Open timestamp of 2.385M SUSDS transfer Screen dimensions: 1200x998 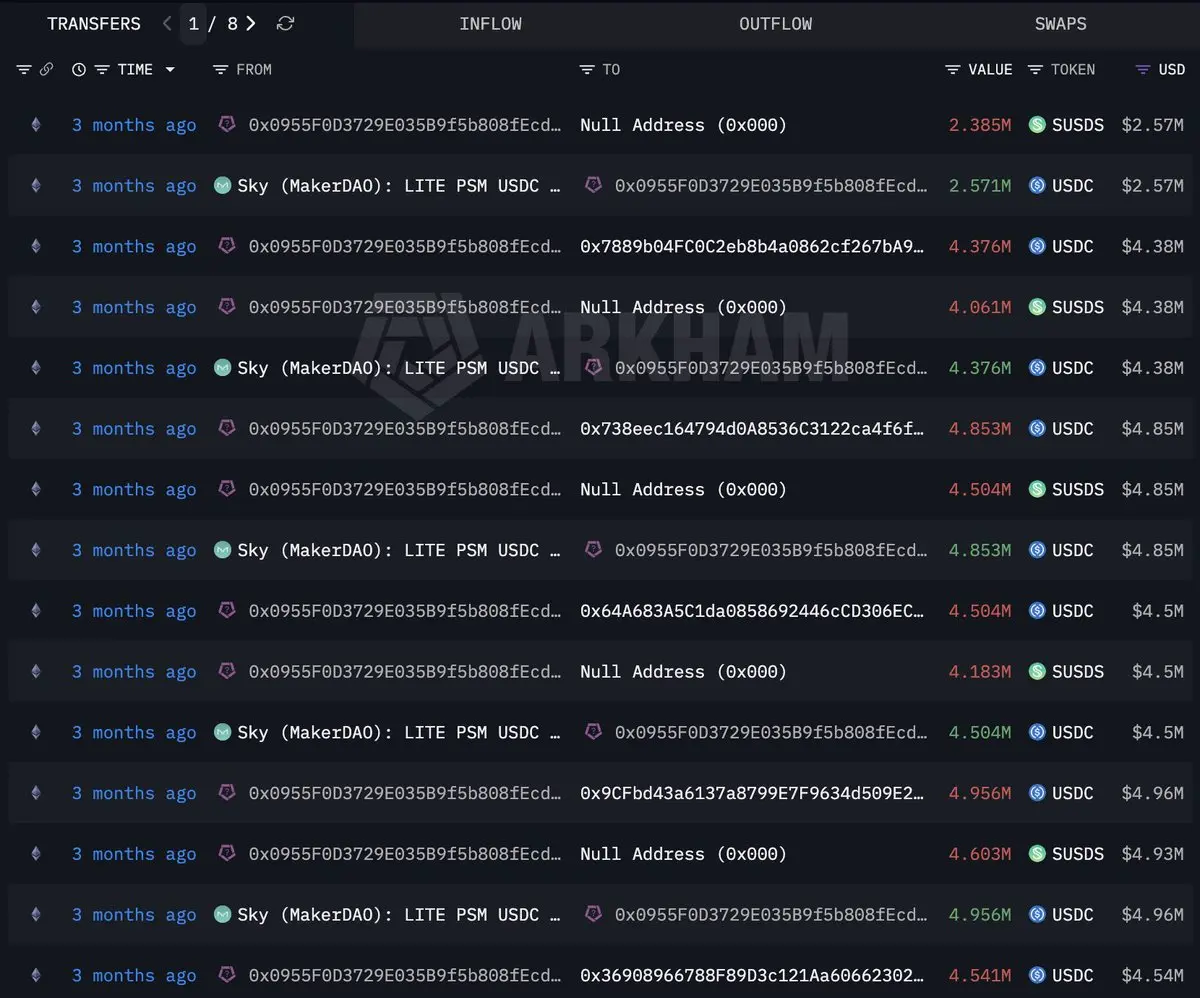(134, 125)
